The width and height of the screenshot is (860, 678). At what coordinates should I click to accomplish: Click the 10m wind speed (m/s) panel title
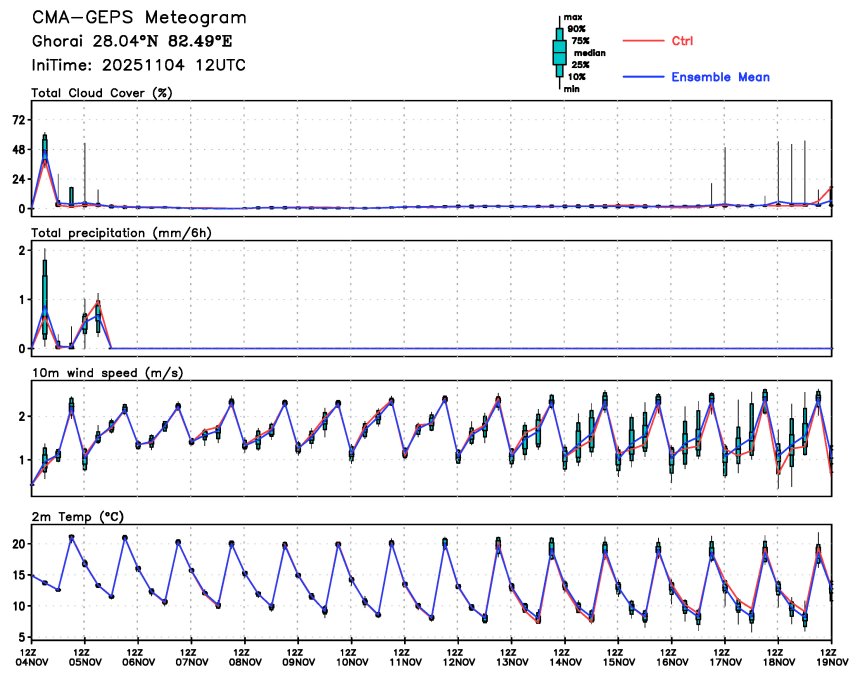(107, 373)
